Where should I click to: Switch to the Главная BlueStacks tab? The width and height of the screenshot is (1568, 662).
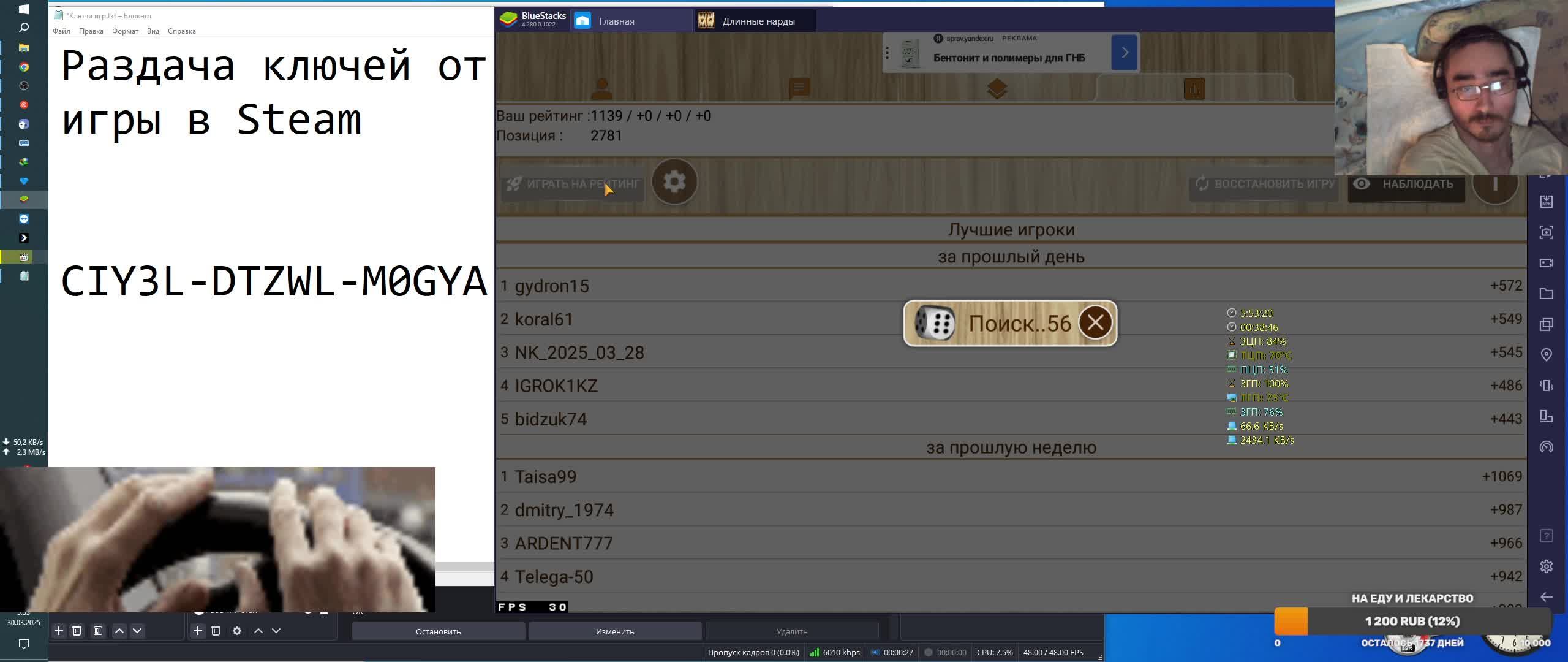click(x=616, y=21)
